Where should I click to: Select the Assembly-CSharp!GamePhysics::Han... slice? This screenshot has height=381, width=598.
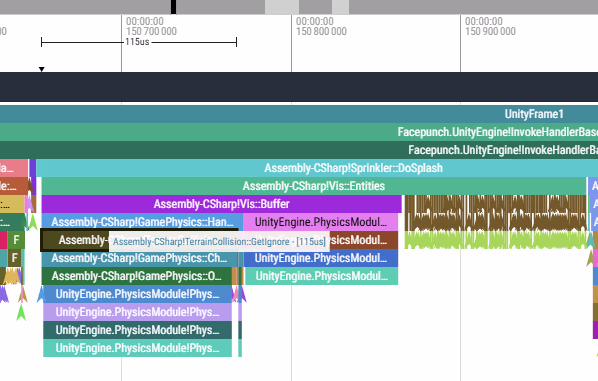(x=142, y=222)
